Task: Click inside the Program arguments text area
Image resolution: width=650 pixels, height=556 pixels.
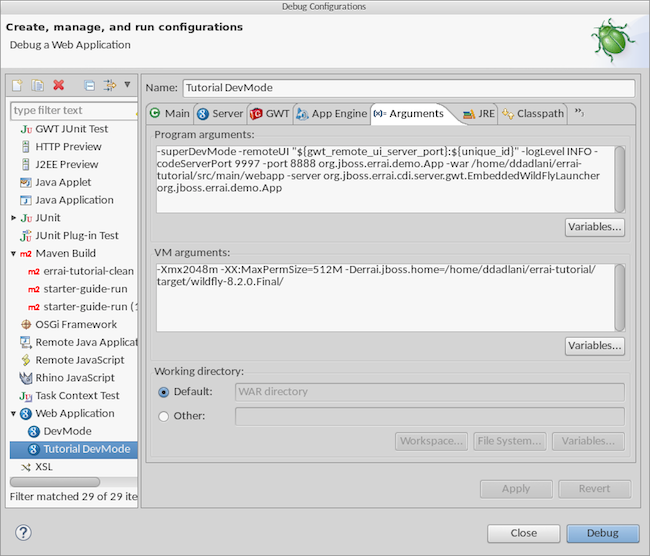Action: [385, 179]
